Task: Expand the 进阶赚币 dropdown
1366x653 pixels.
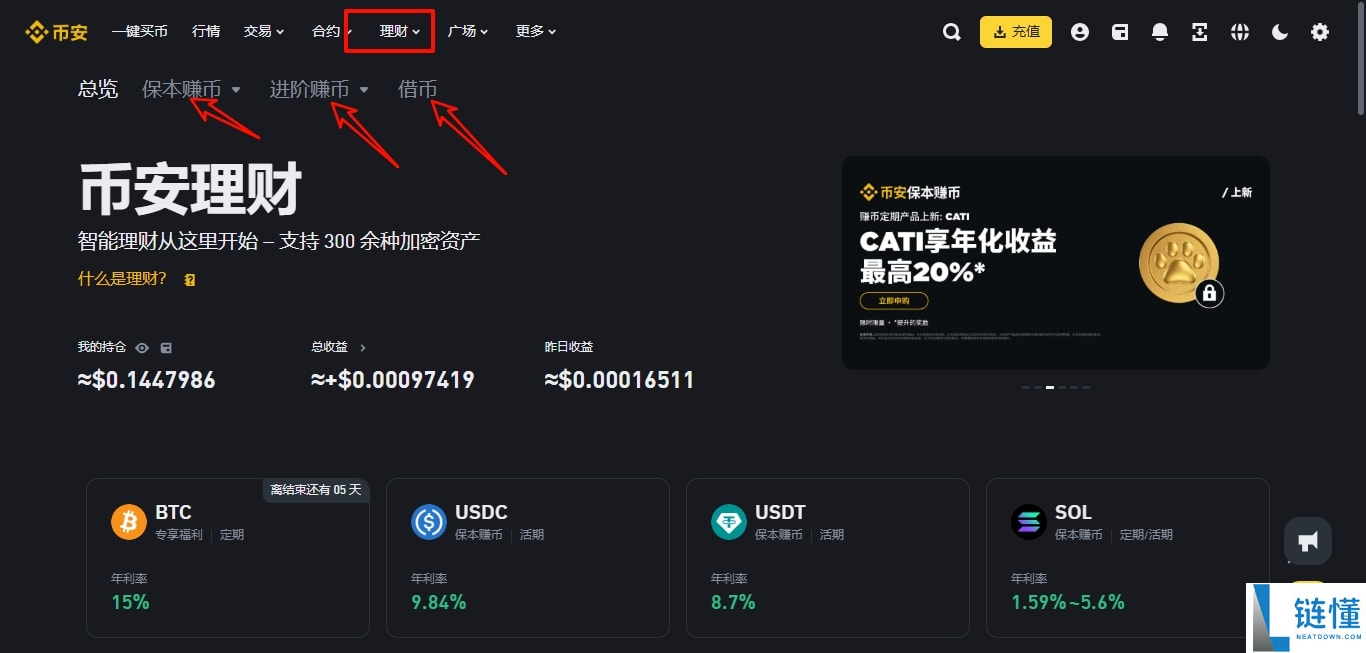Action: click(x=319, y=89)
